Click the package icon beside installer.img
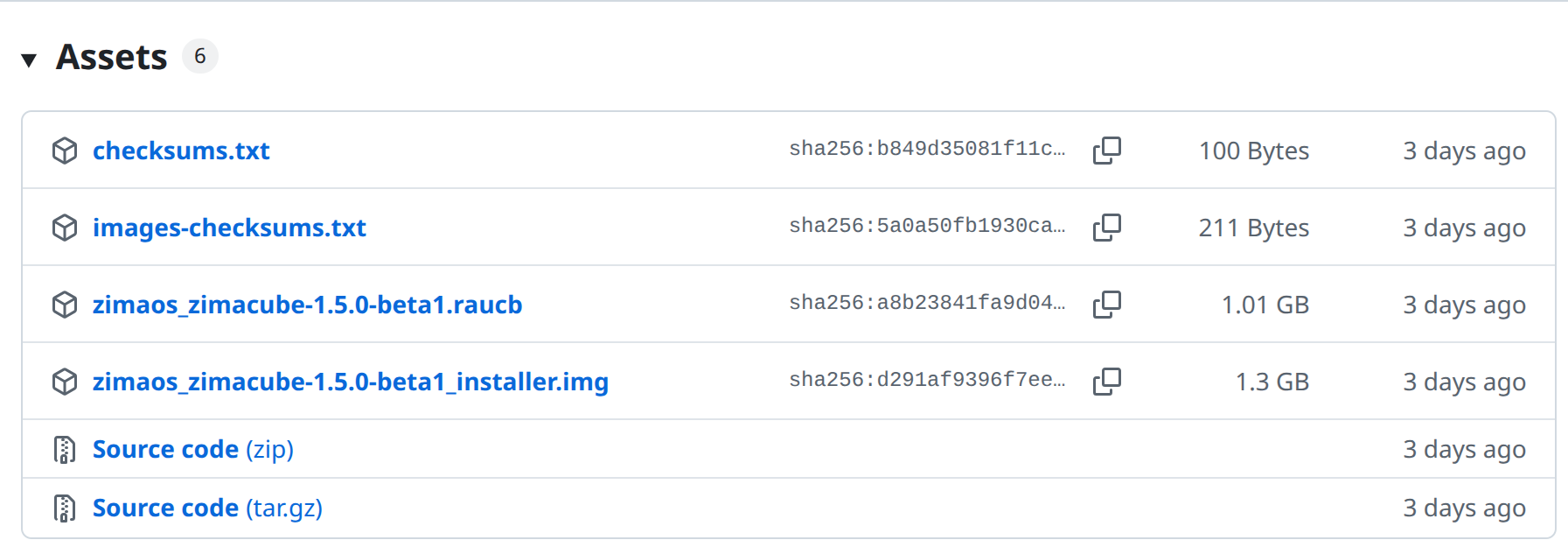1568x554 pixels. pyautogui.click(x=65, y=382)
